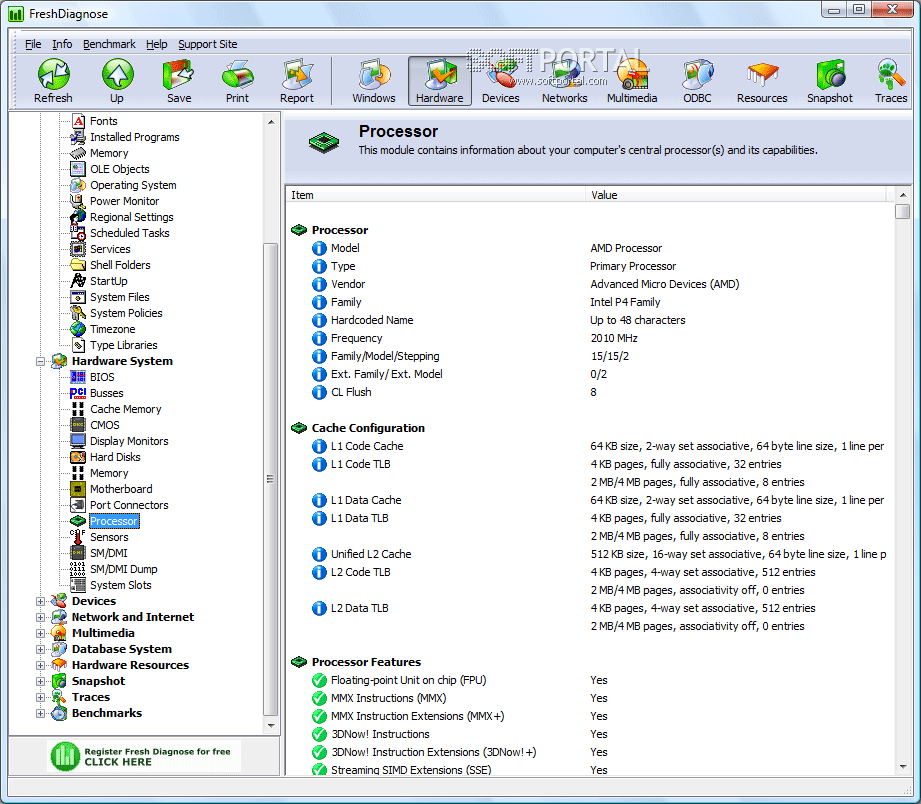
Task: Select the Fonts icon in tree
Action: 78,121
